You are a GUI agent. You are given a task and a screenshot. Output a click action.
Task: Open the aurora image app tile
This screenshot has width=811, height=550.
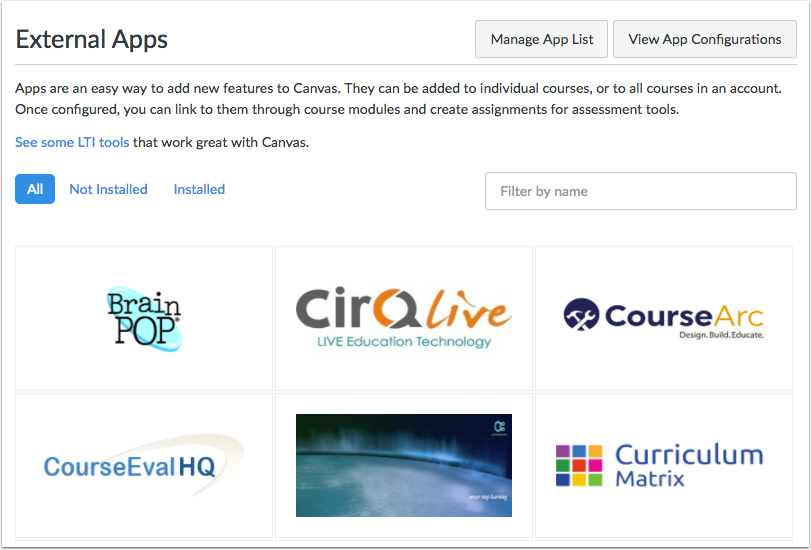404,465
